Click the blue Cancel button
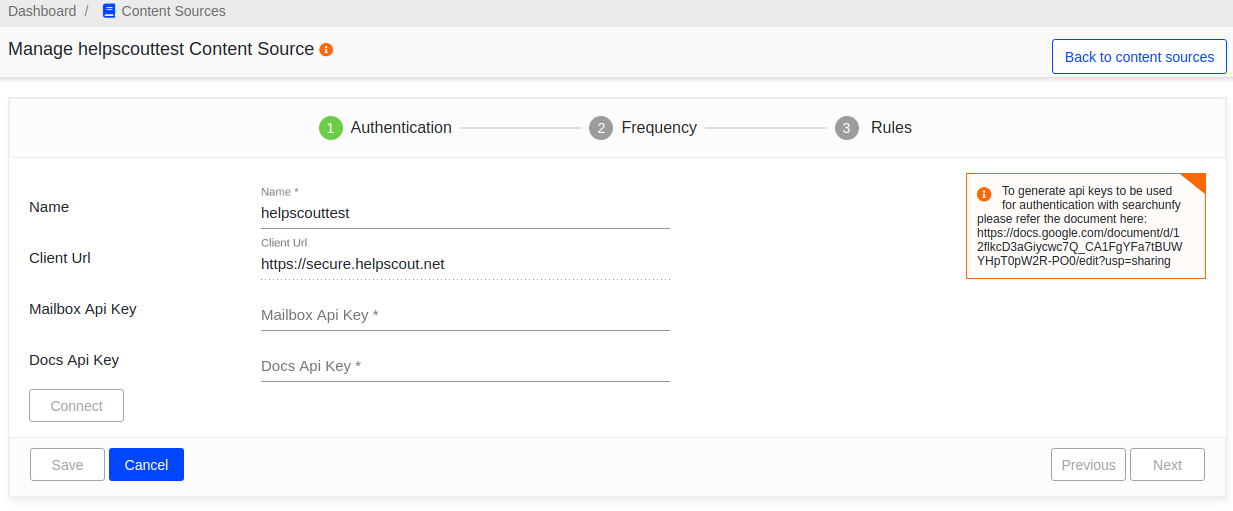Screen dimensions: 1233x511 pos(146,465)
